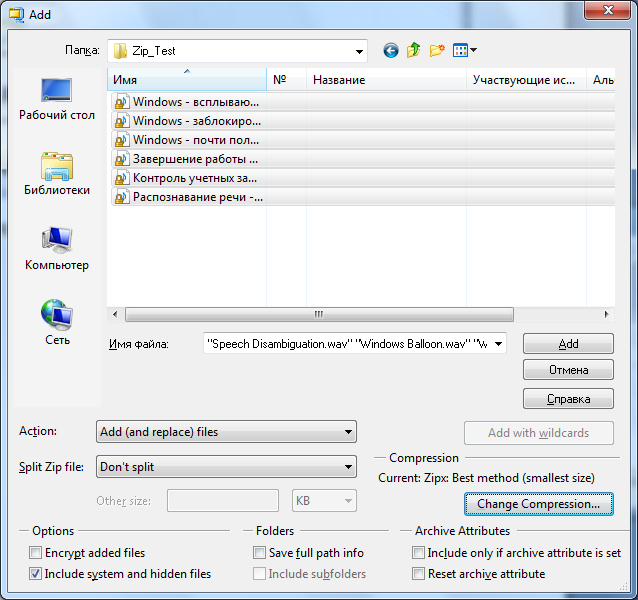Expand the Имя файла history dropdown
The width and height of the screenshot is (638, 600).
pyautogui.click(x=498, y=344)
